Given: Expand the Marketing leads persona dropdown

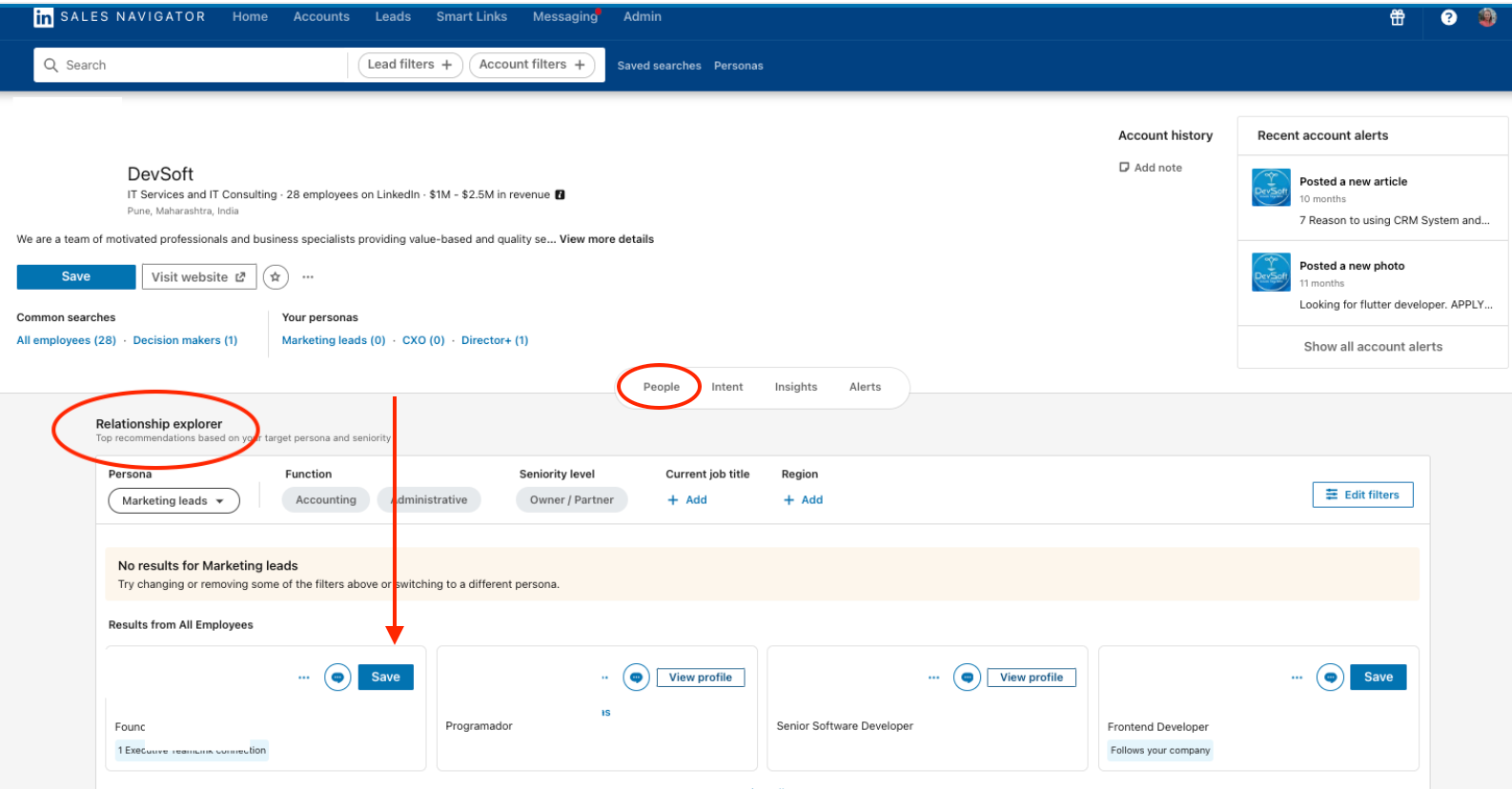Looking at the screenshot, I should tap(174, 500).
